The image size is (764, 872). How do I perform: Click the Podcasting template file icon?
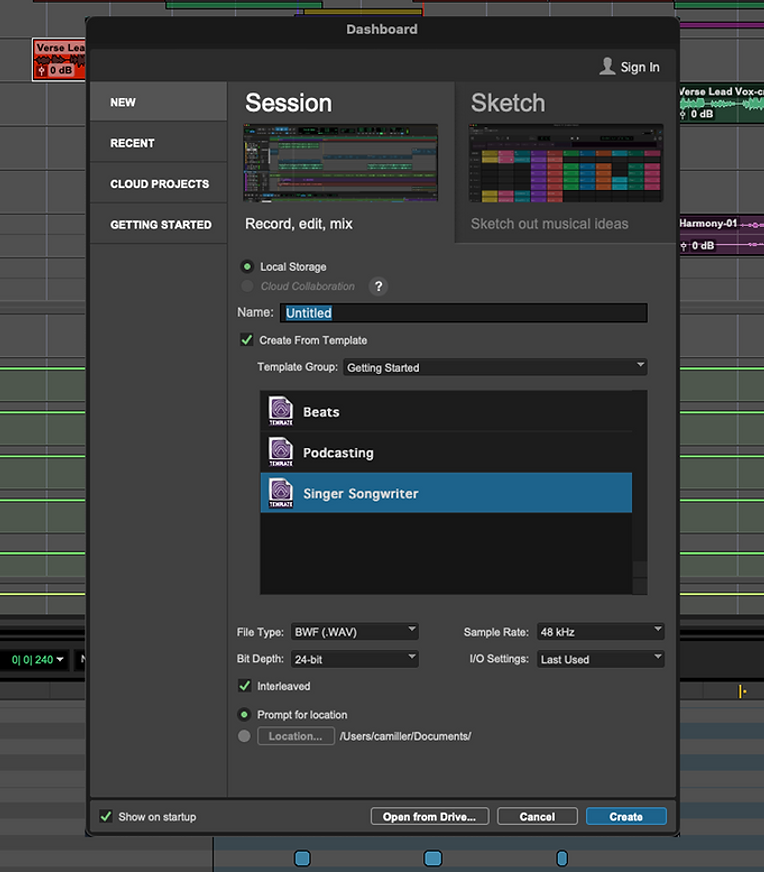[x=281, y=452]
